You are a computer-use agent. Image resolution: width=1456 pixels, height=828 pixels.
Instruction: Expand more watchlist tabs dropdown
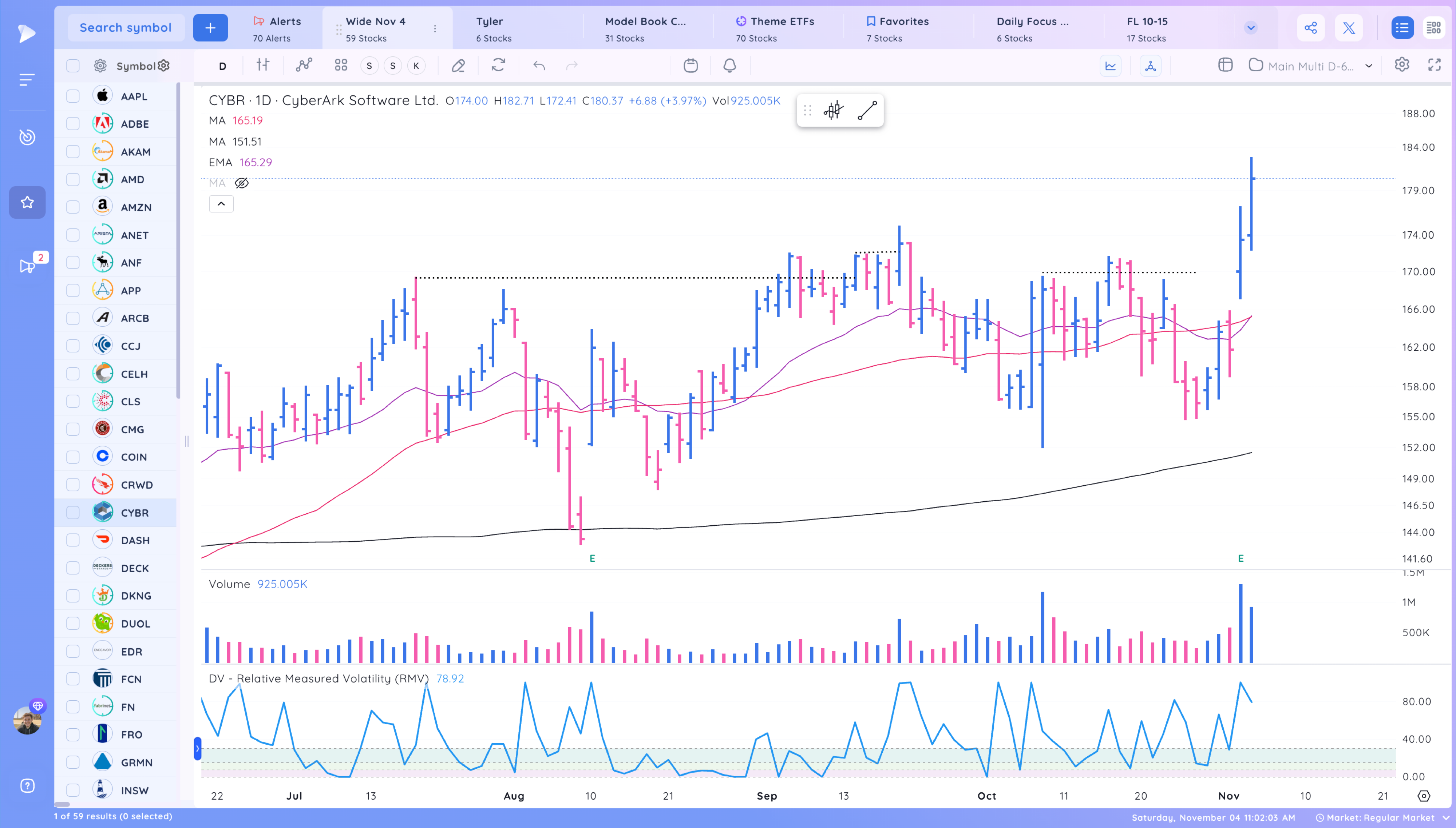1251,28
